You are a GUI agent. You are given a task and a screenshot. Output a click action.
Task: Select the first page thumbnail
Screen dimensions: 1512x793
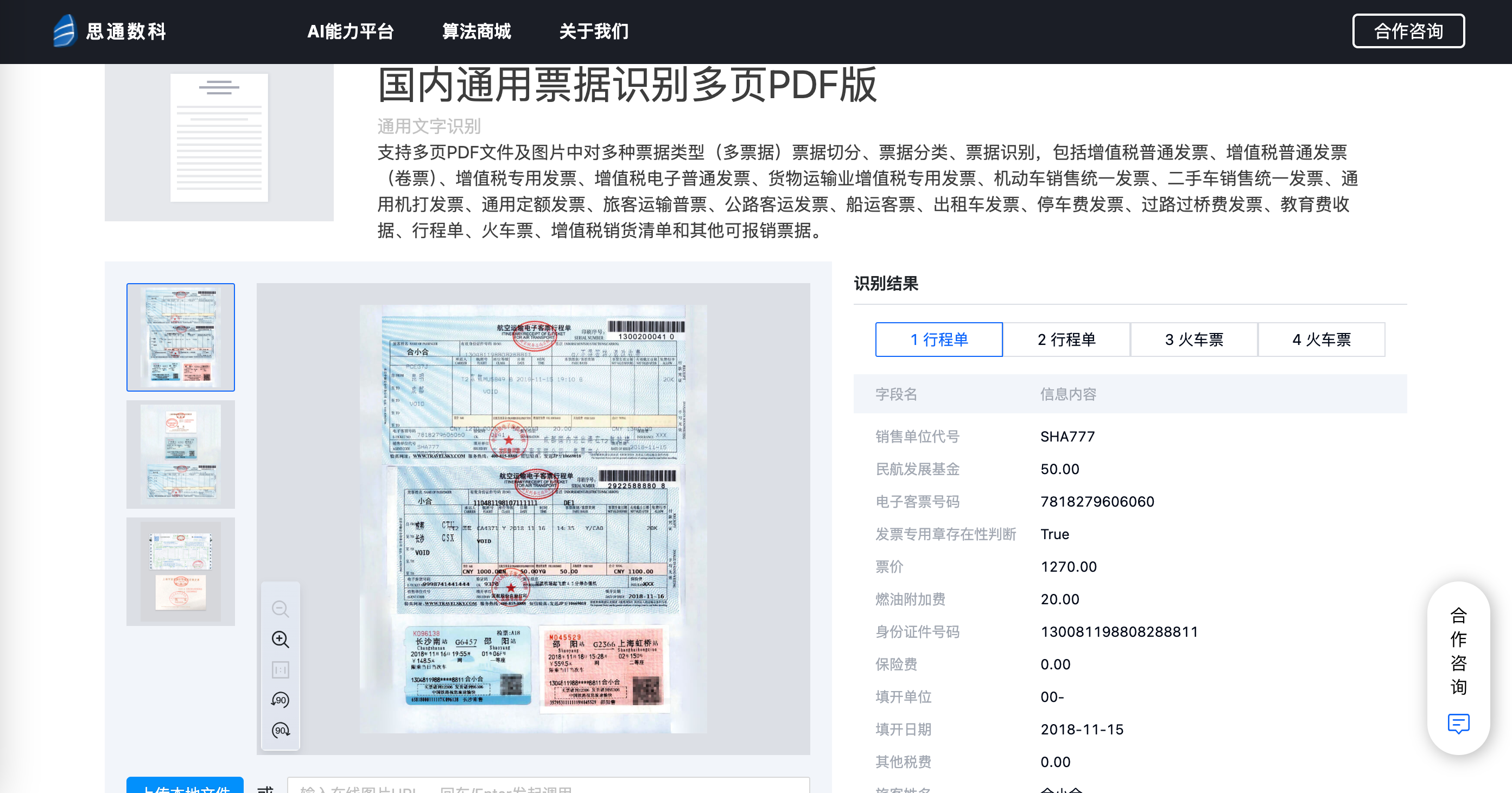coord(181,337)
